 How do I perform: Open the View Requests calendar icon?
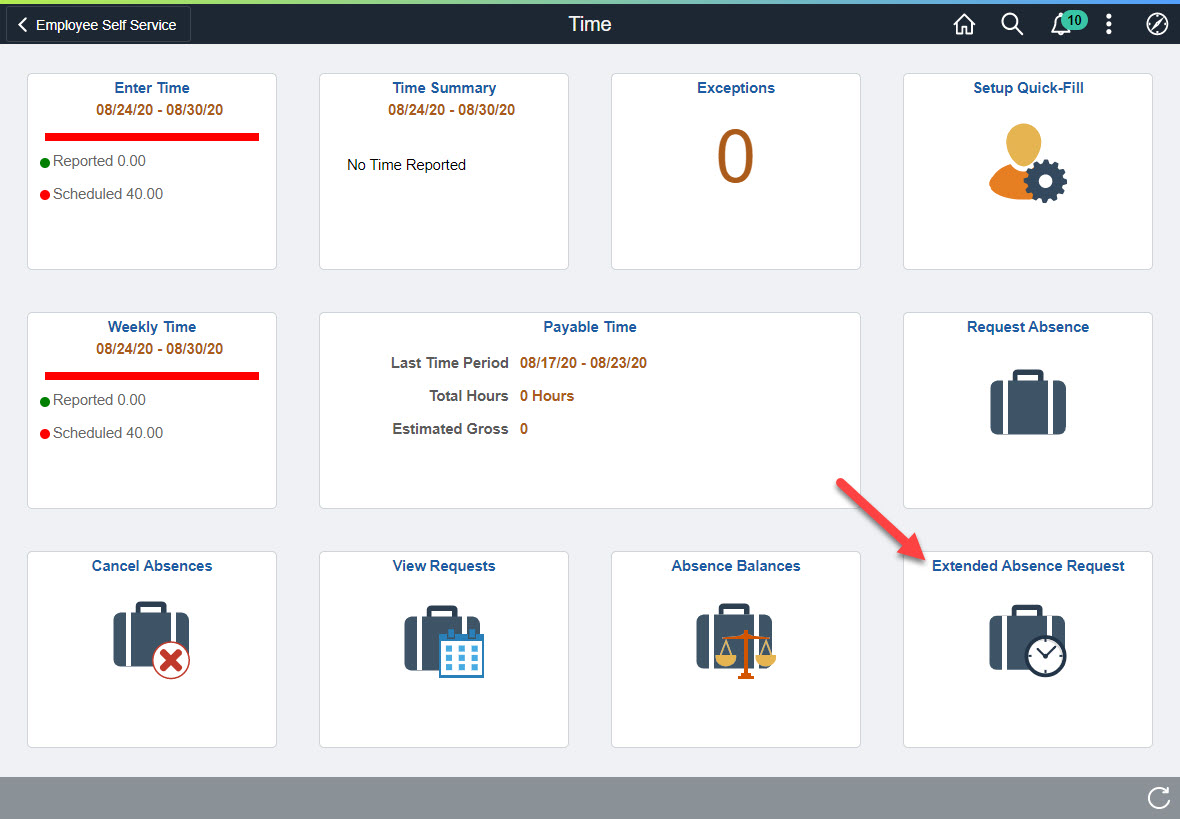(x=444, y=640)
